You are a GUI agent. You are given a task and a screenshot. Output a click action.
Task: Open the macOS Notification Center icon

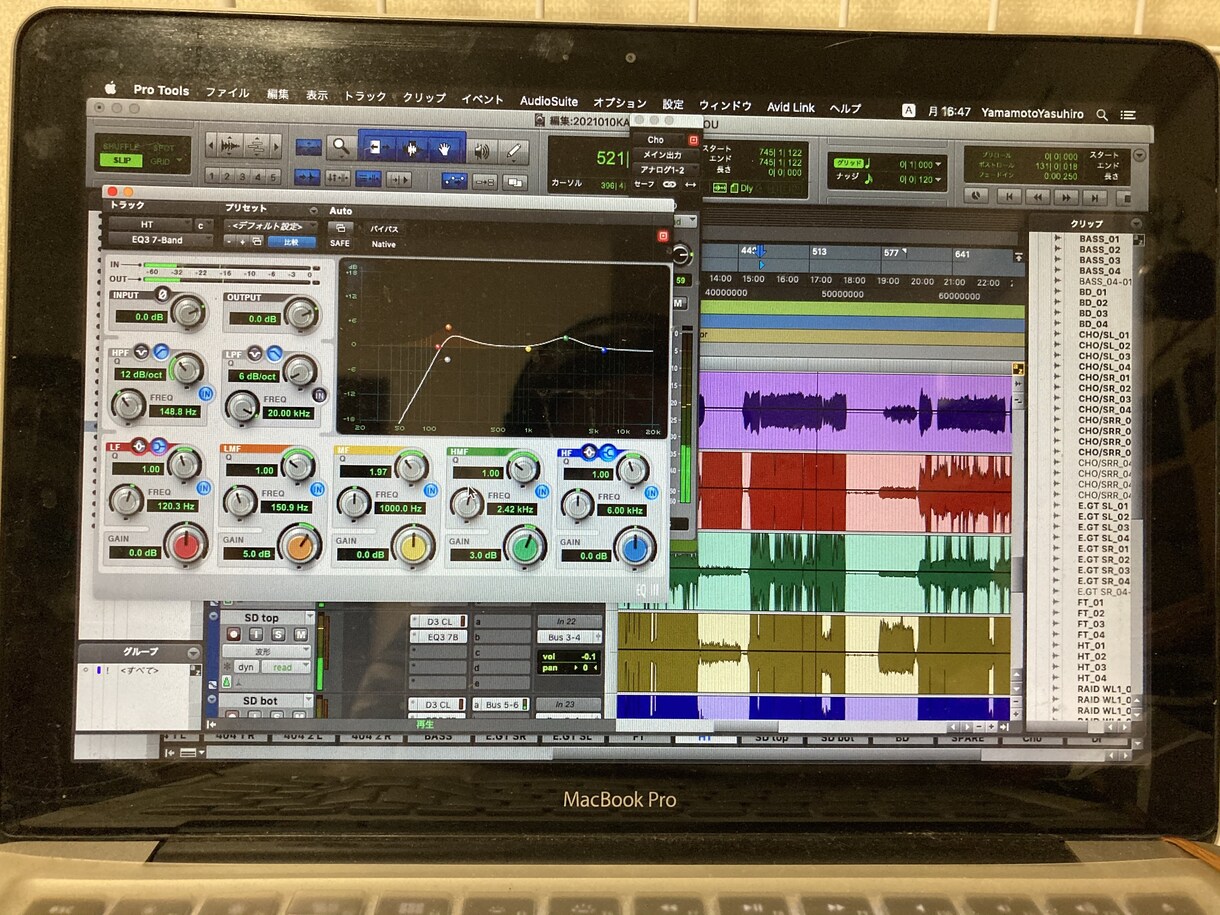(x=1129, y=116)
